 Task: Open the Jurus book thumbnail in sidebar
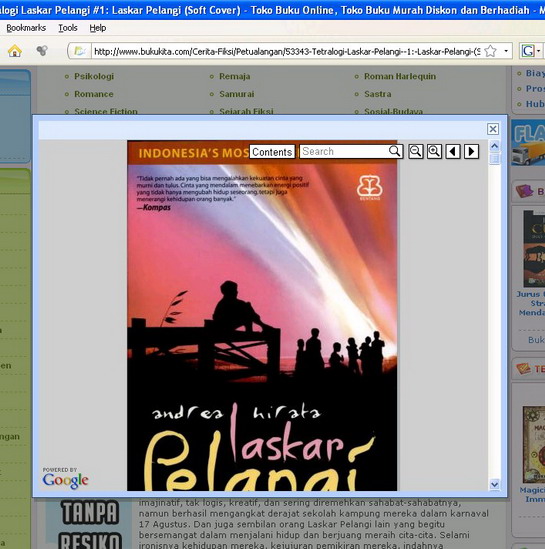point(534,249)
